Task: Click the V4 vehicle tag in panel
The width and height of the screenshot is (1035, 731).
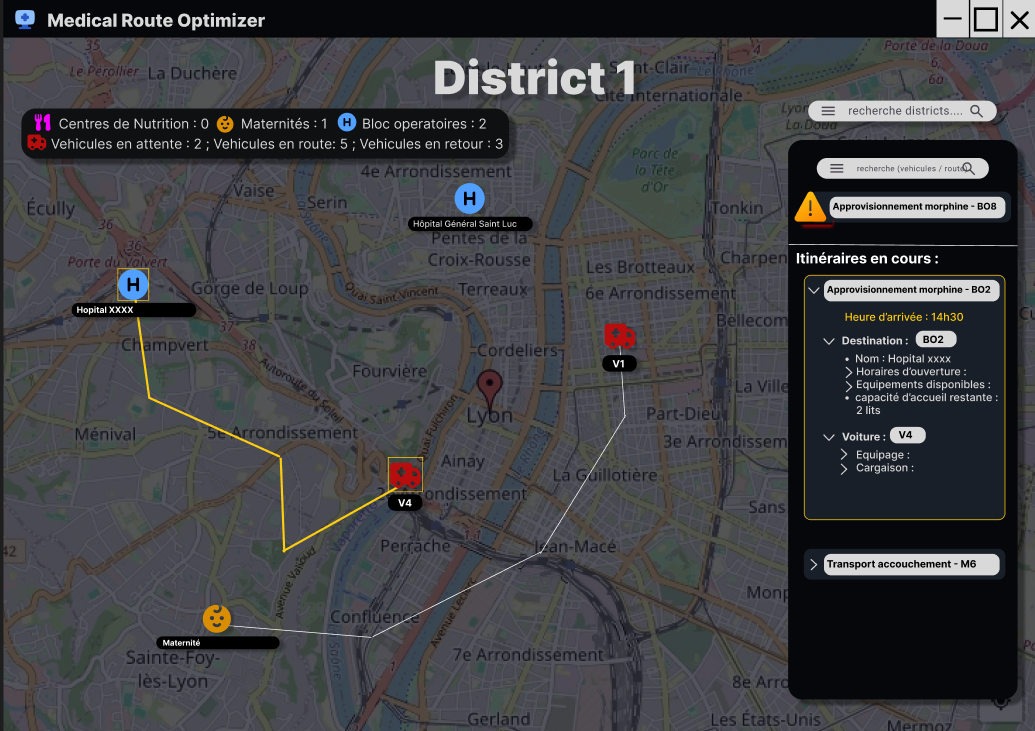Action: click(x=908, y=435)
